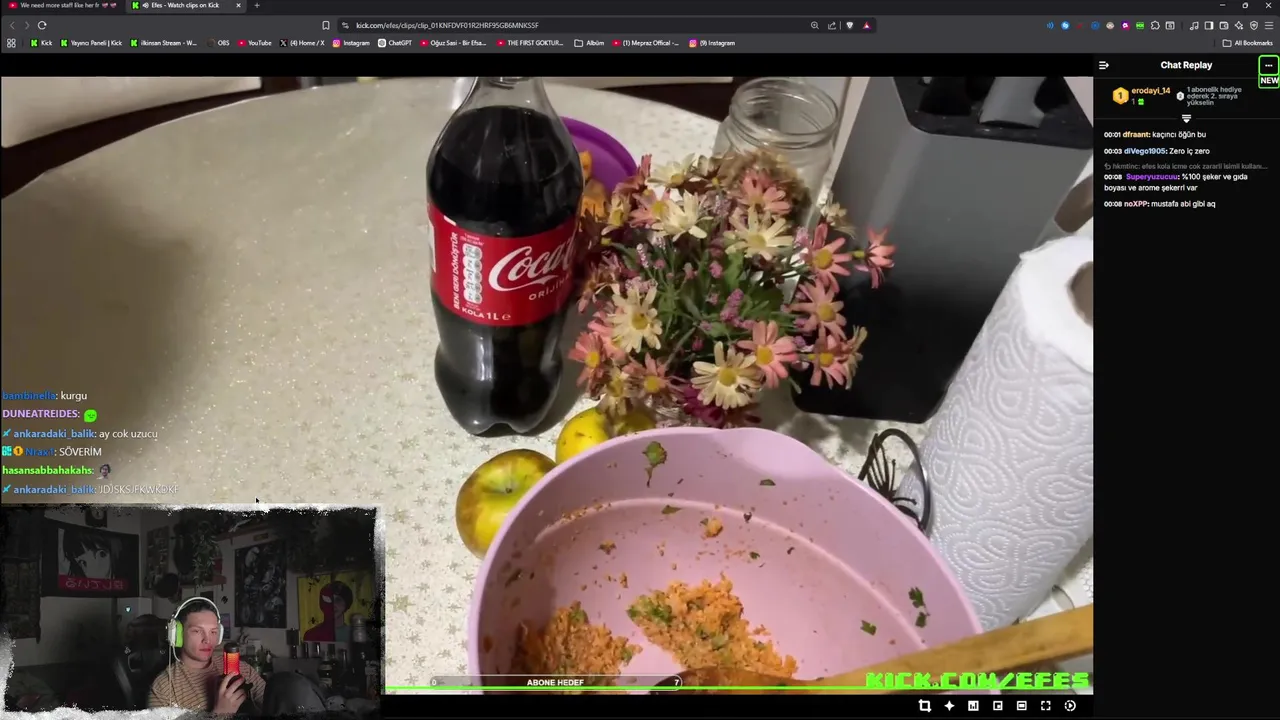1280x720 pixels.
Task: Collapse the Chat Replay panel arrow icon
Action: [x=1104, y=65]
